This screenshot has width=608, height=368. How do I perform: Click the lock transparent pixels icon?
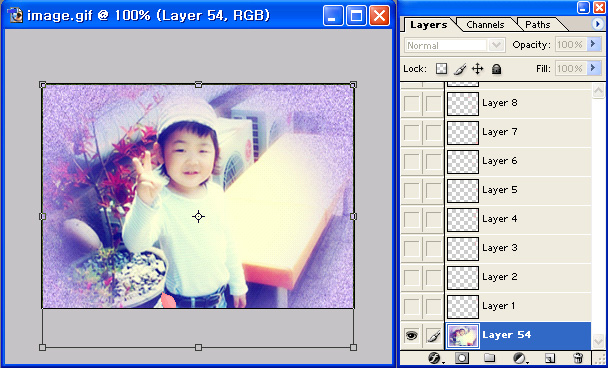(441, 69)
